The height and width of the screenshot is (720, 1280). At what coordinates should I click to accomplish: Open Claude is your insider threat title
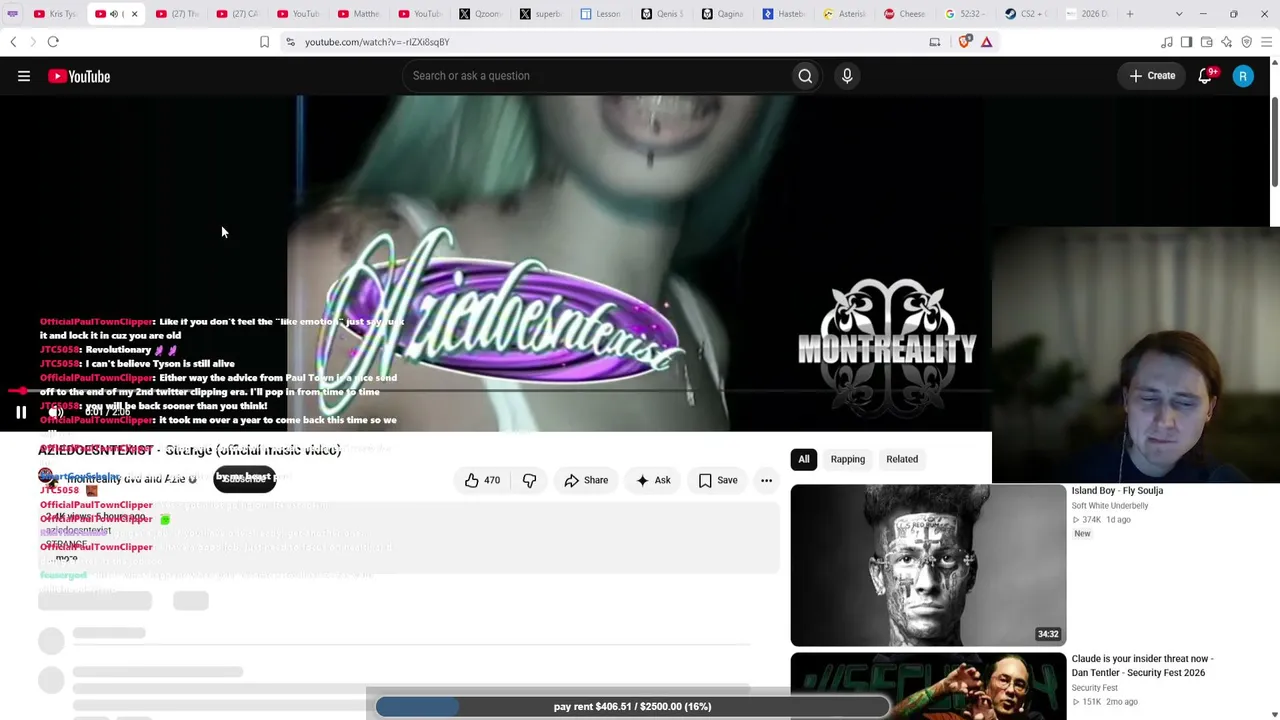pyautogui.click(x=1142, y=666)
